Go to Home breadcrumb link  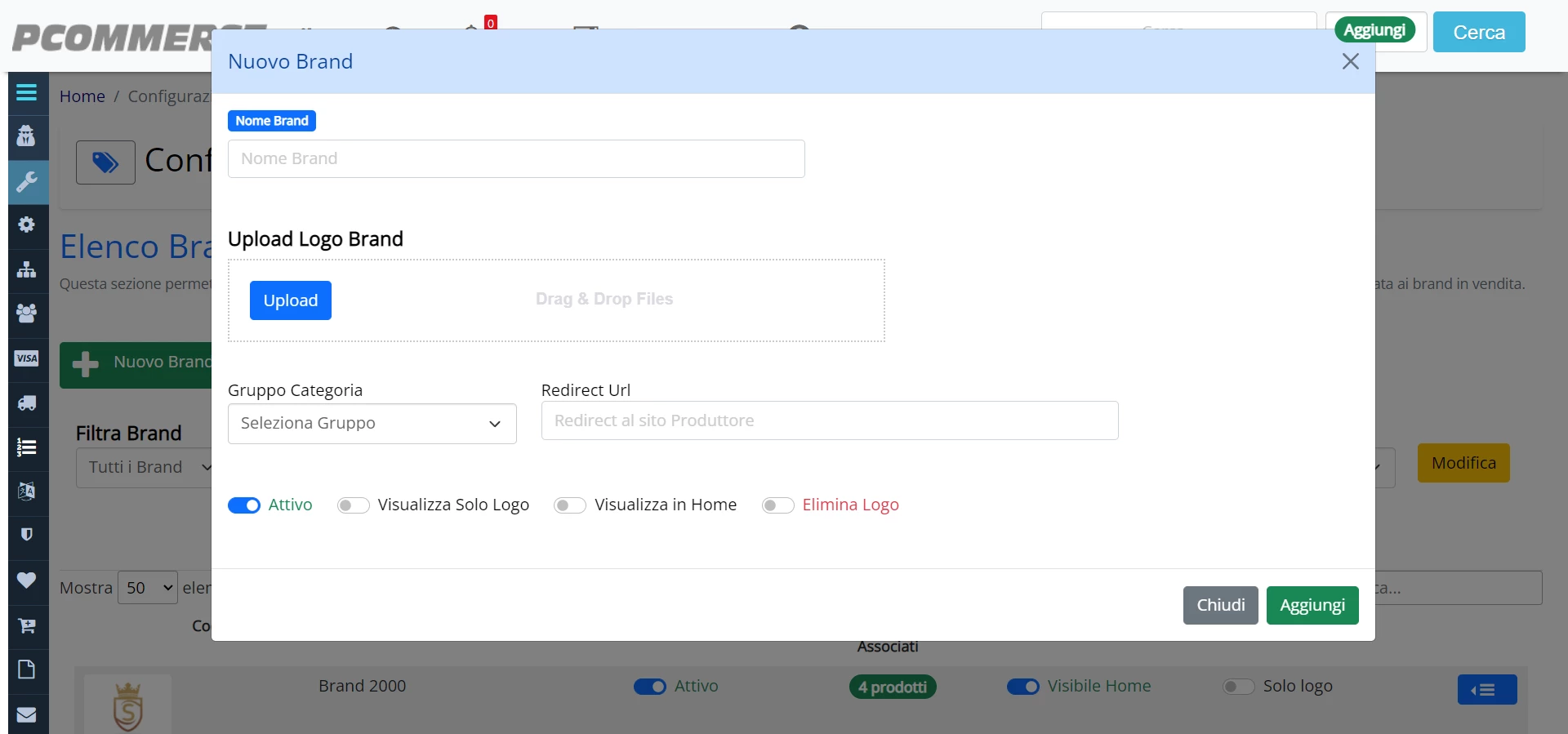(82, 96)
